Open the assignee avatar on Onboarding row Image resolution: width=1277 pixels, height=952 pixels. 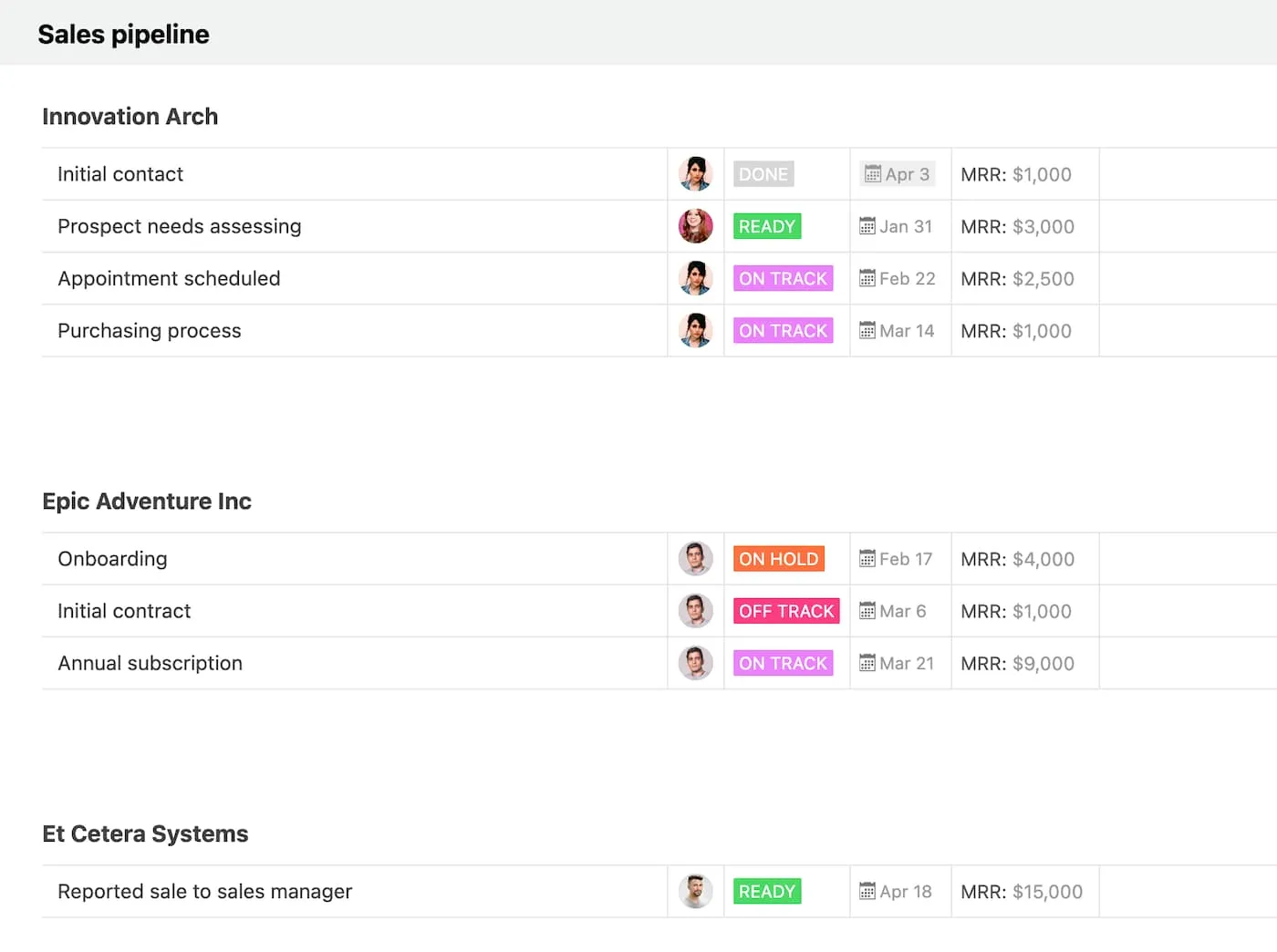tap(695, 559)
